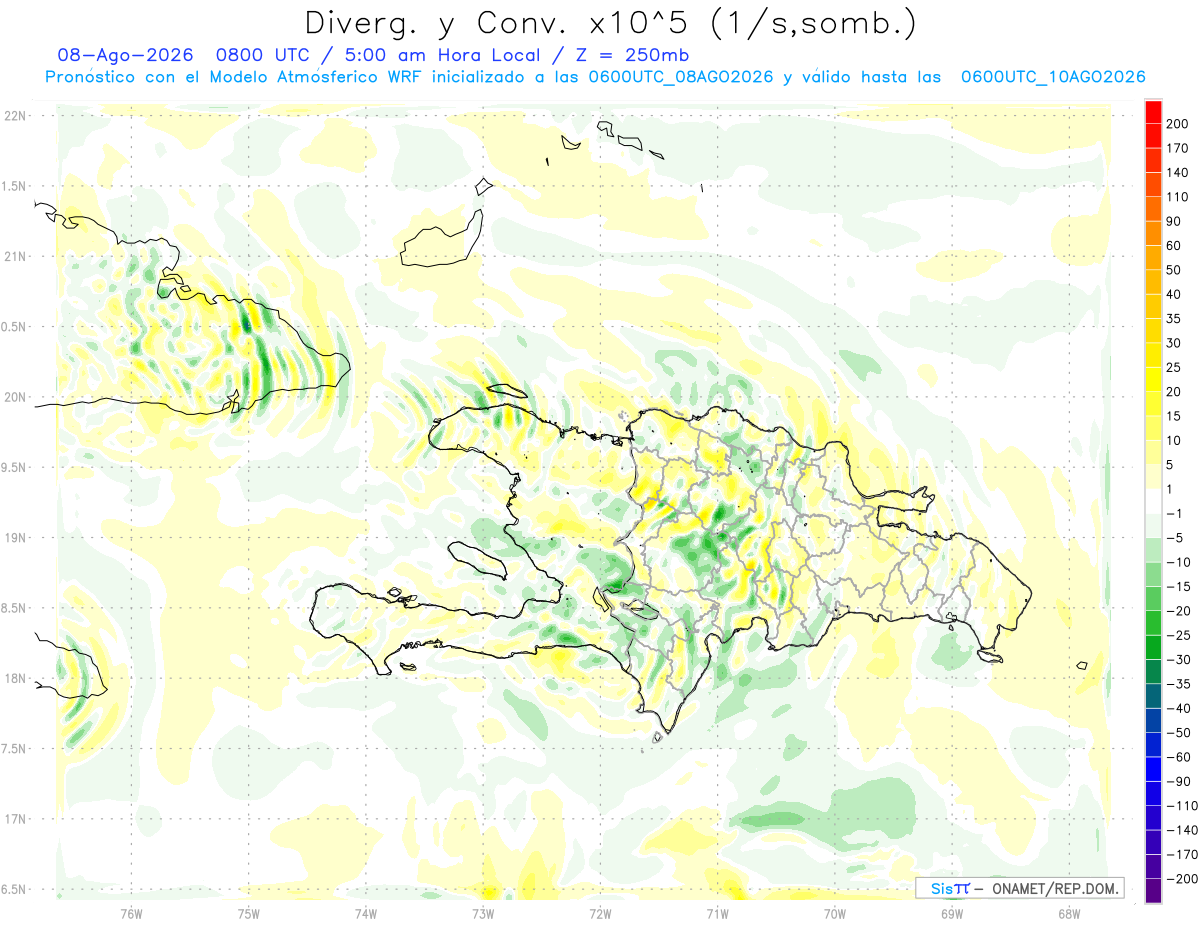This screenshot has width=1200, height=927.
Task: Select the "9.5N" axis label
Action: (x=14, y=468)
